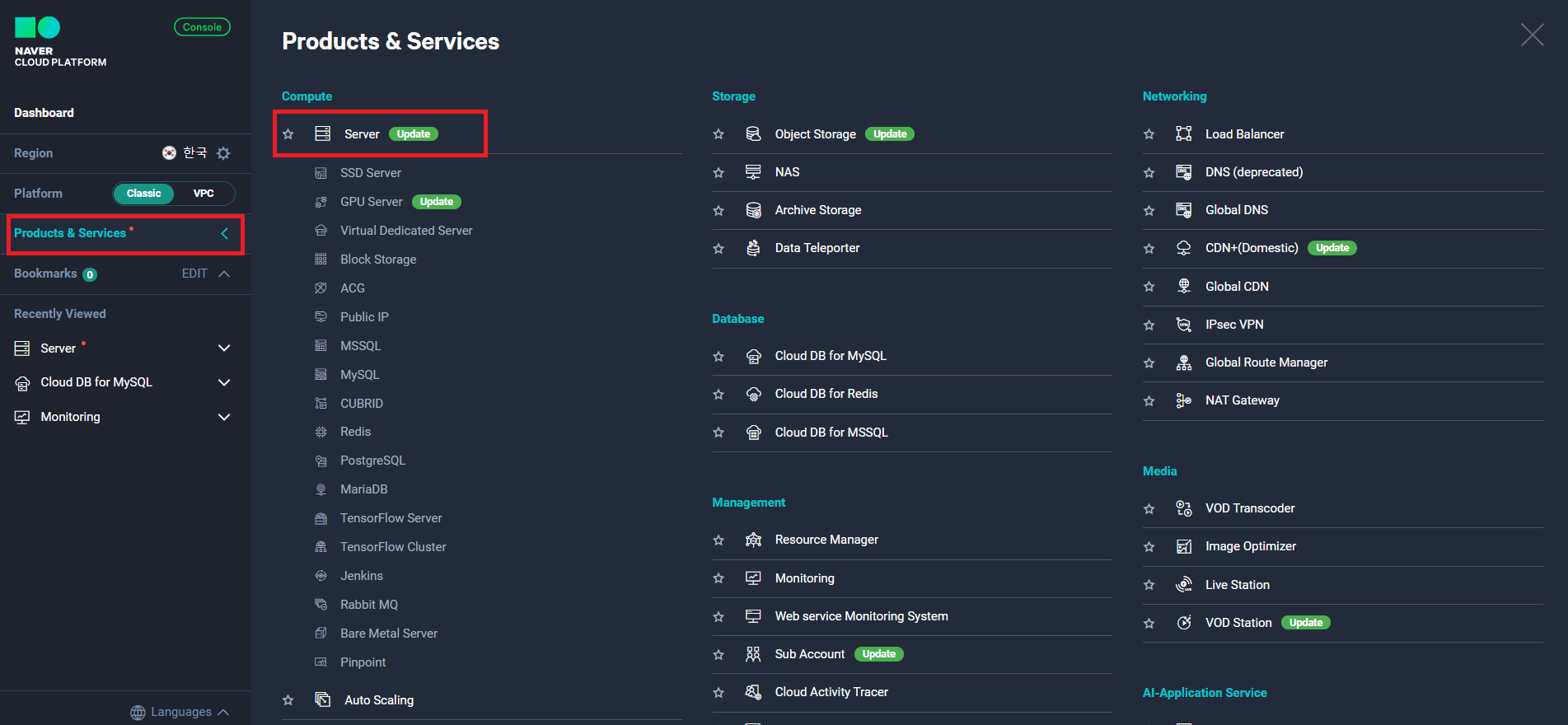Open Public IP link

tap(364, 317)
